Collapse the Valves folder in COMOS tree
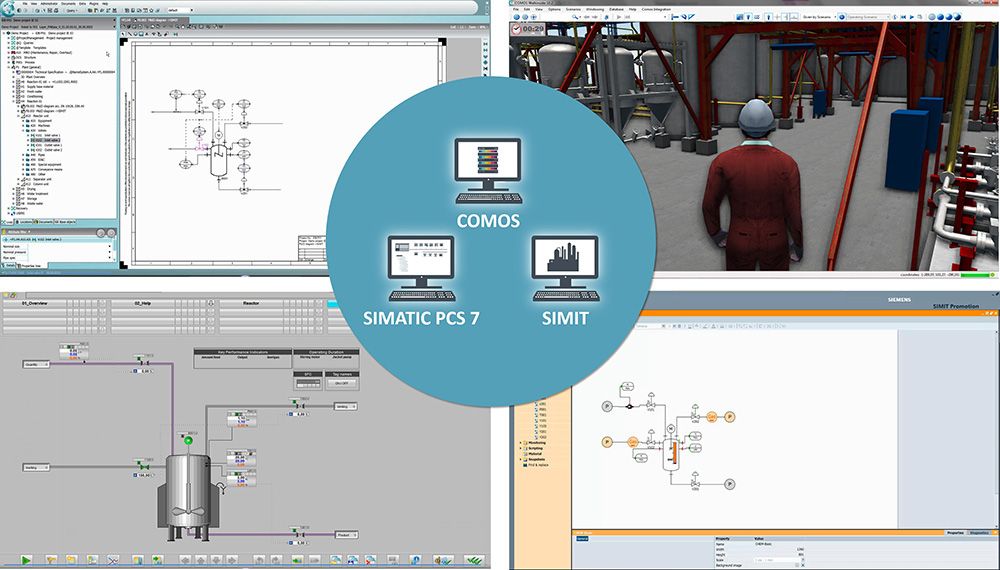The width and height of the screenshot is (1000, 570). pyautogui.click(x=23, y=131)
